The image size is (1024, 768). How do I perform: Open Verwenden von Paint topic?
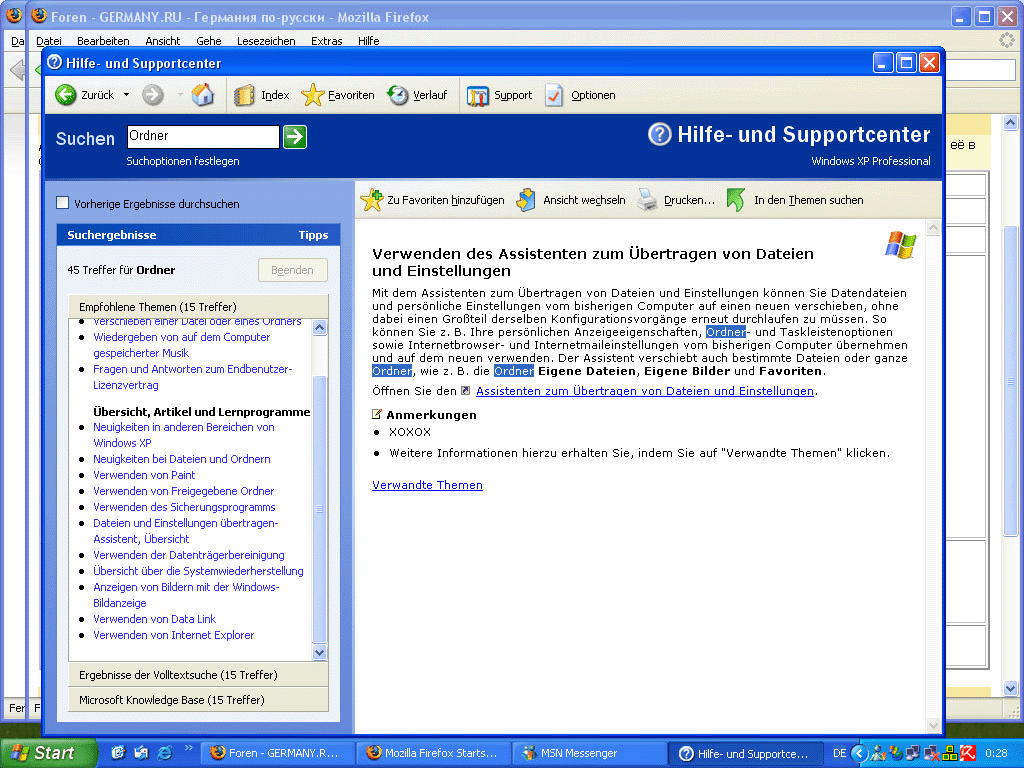pos(144,475)
